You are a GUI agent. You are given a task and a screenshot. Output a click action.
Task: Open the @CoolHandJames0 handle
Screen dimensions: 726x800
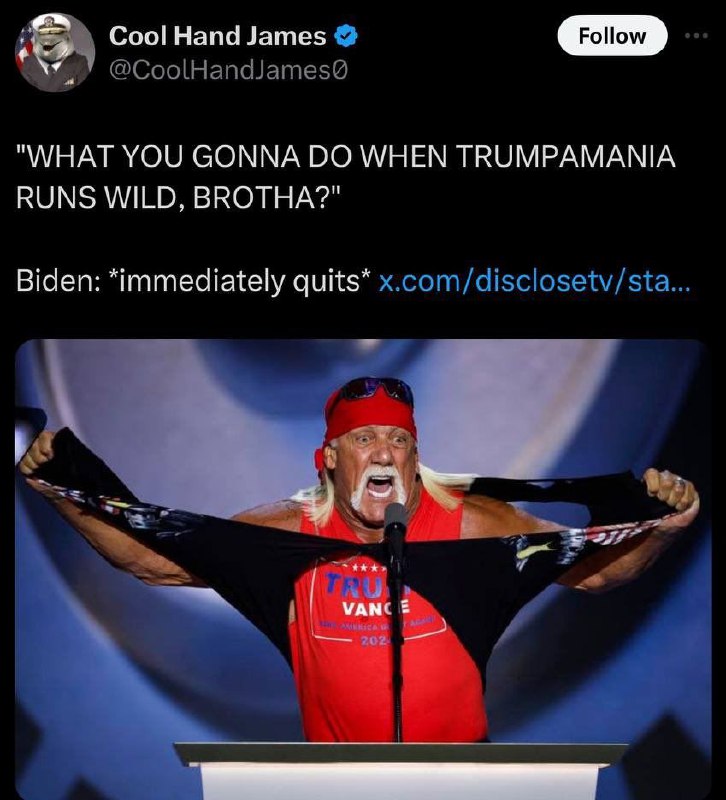point(228,70)
